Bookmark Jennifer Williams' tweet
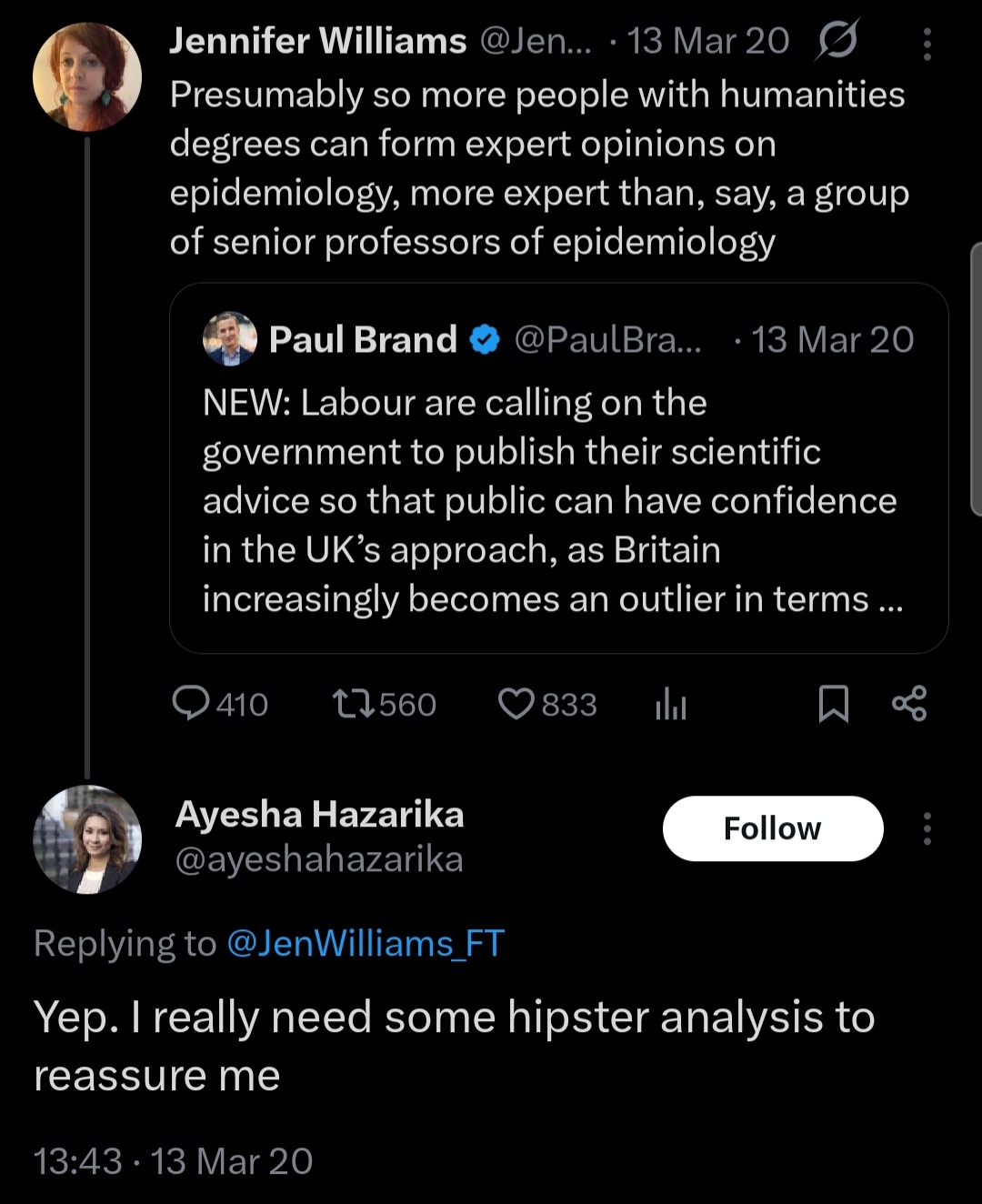The height and width of the screenshot is (1204, 982). 833,704
